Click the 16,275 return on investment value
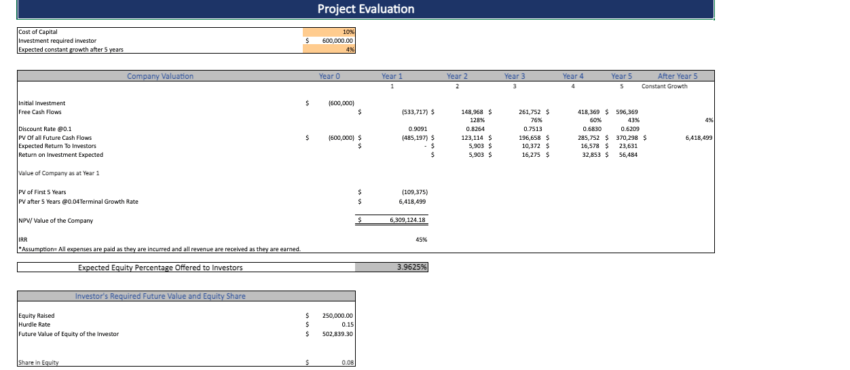 [x=532, y=154]
